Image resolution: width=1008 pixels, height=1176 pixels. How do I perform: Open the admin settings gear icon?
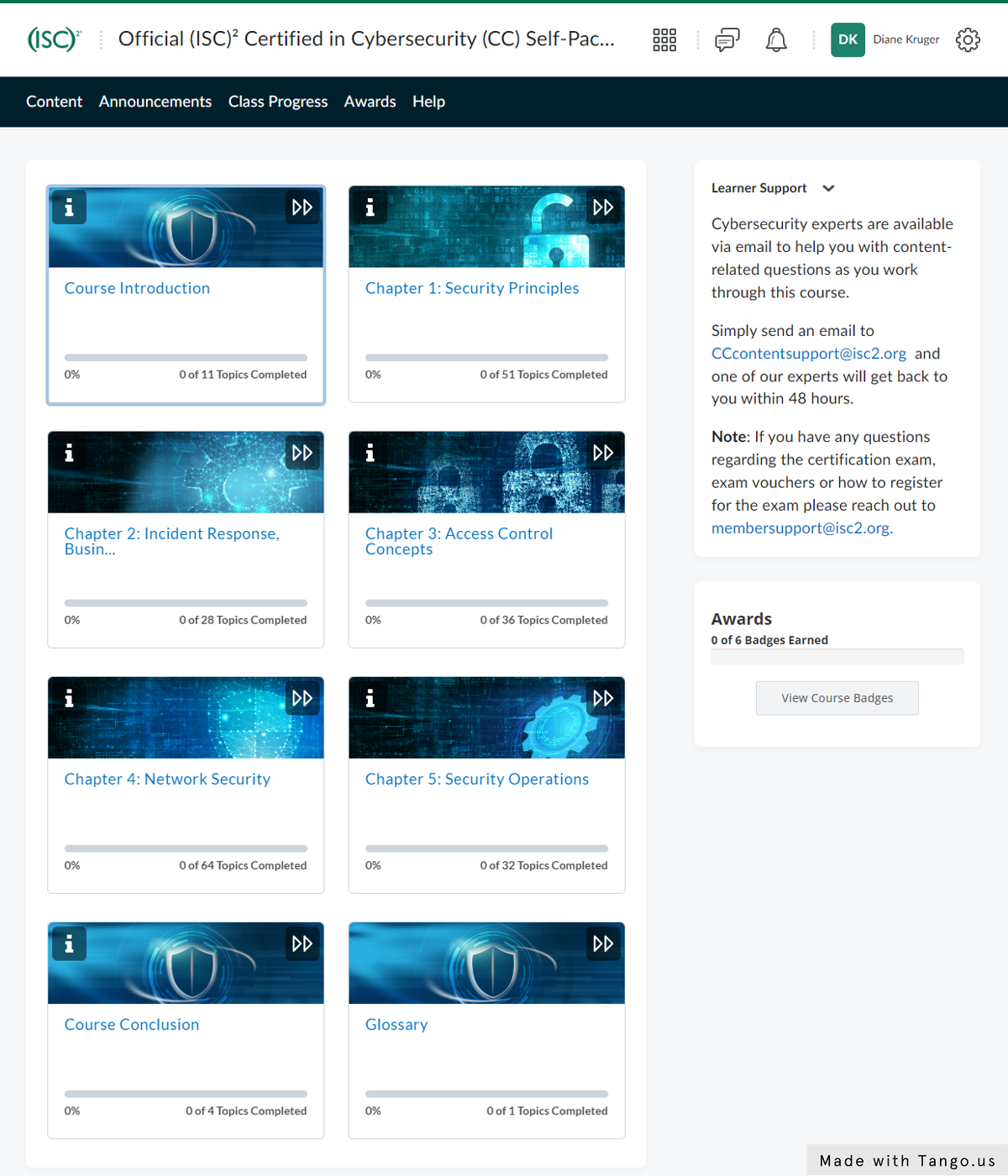click(x=968, y=39)
